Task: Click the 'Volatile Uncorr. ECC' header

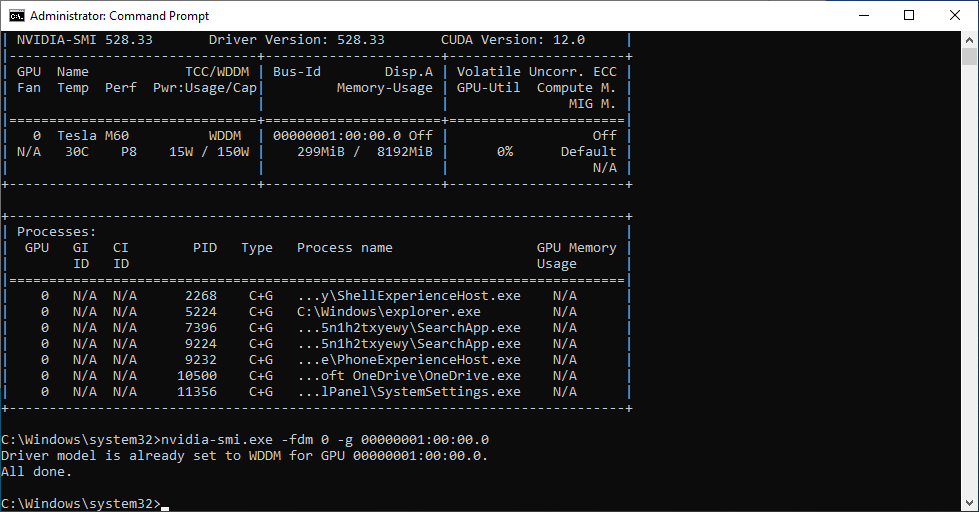Action: [536, 72]
